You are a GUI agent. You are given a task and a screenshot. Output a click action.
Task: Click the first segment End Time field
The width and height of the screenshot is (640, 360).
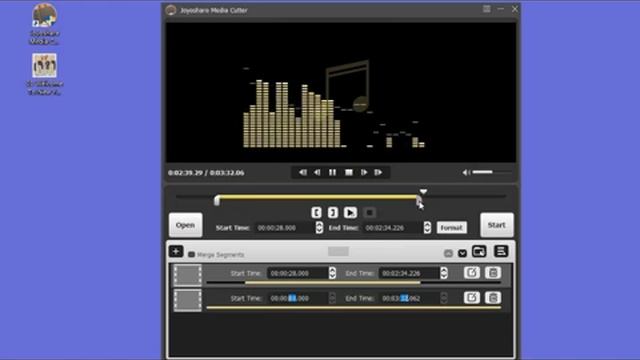(x=409, y=273)
